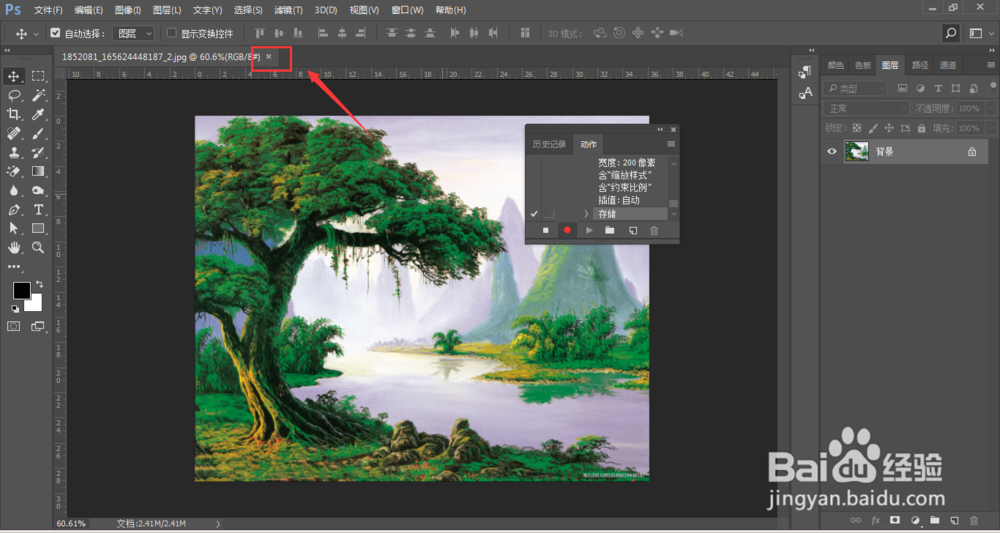The image size is (1000, 533).
Task: Open the 类型 layer filter dropdown
Action: click(x=855, y=88)
